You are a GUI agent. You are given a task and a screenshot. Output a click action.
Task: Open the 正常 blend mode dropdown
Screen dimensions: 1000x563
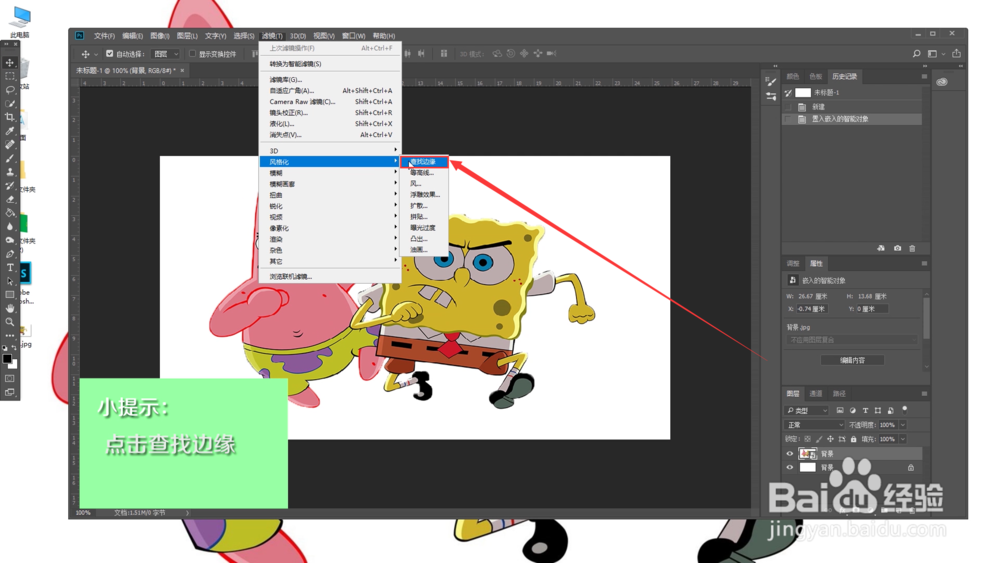814,425
